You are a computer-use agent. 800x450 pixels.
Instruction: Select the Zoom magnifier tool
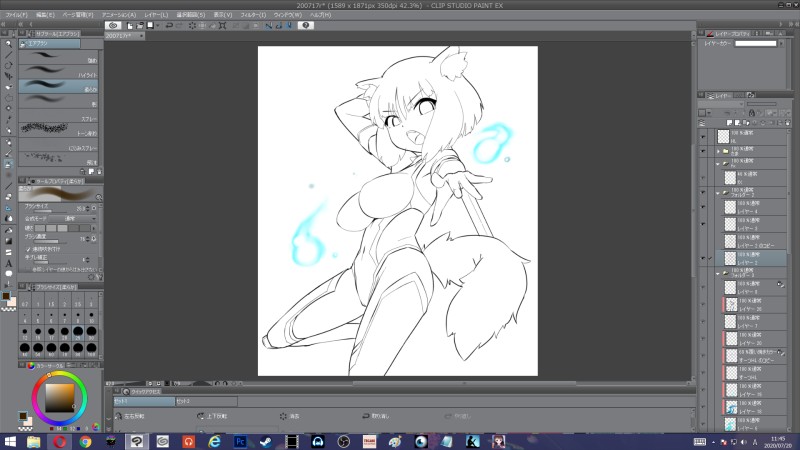click(x=8, y=44)
